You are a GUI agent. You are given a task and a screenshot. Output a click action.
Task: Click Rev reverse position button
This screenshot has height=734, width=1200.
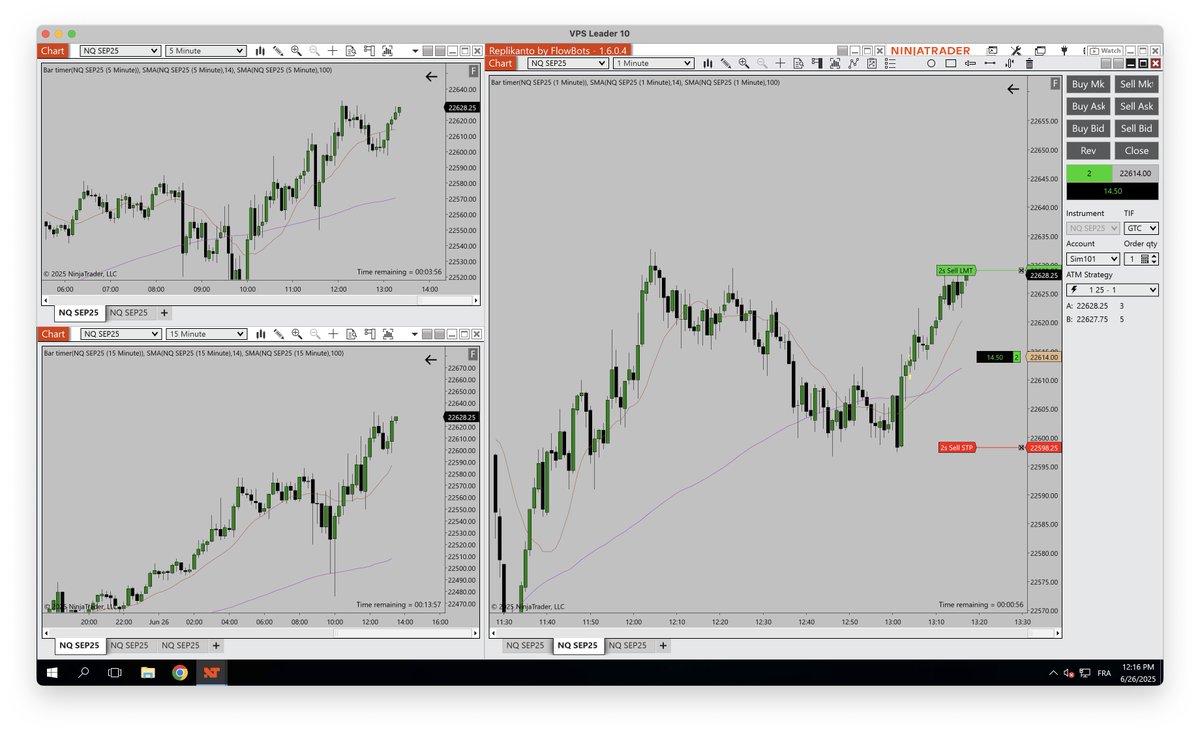point(1088,150)
